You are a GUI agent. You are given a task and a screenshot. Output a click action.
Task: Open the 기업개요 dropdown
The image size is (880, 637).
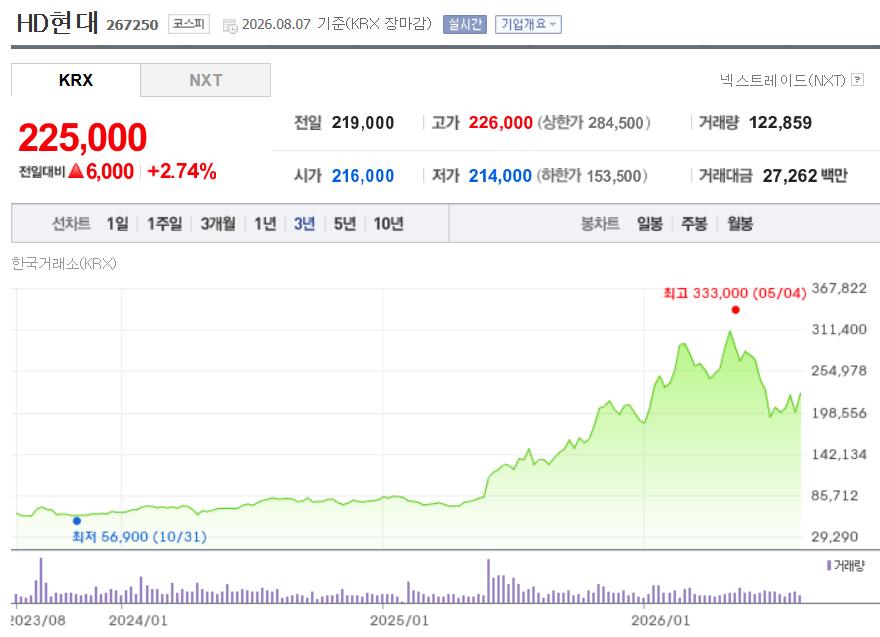528,24
